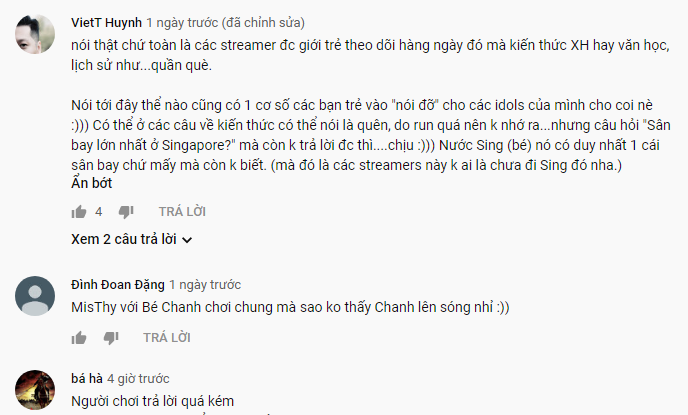The height and width of the screenshot is (415, 688).
Task: Open '1 ngày trước' timestamp of Đình Đoan Đặng
Action: coord(205,285)
